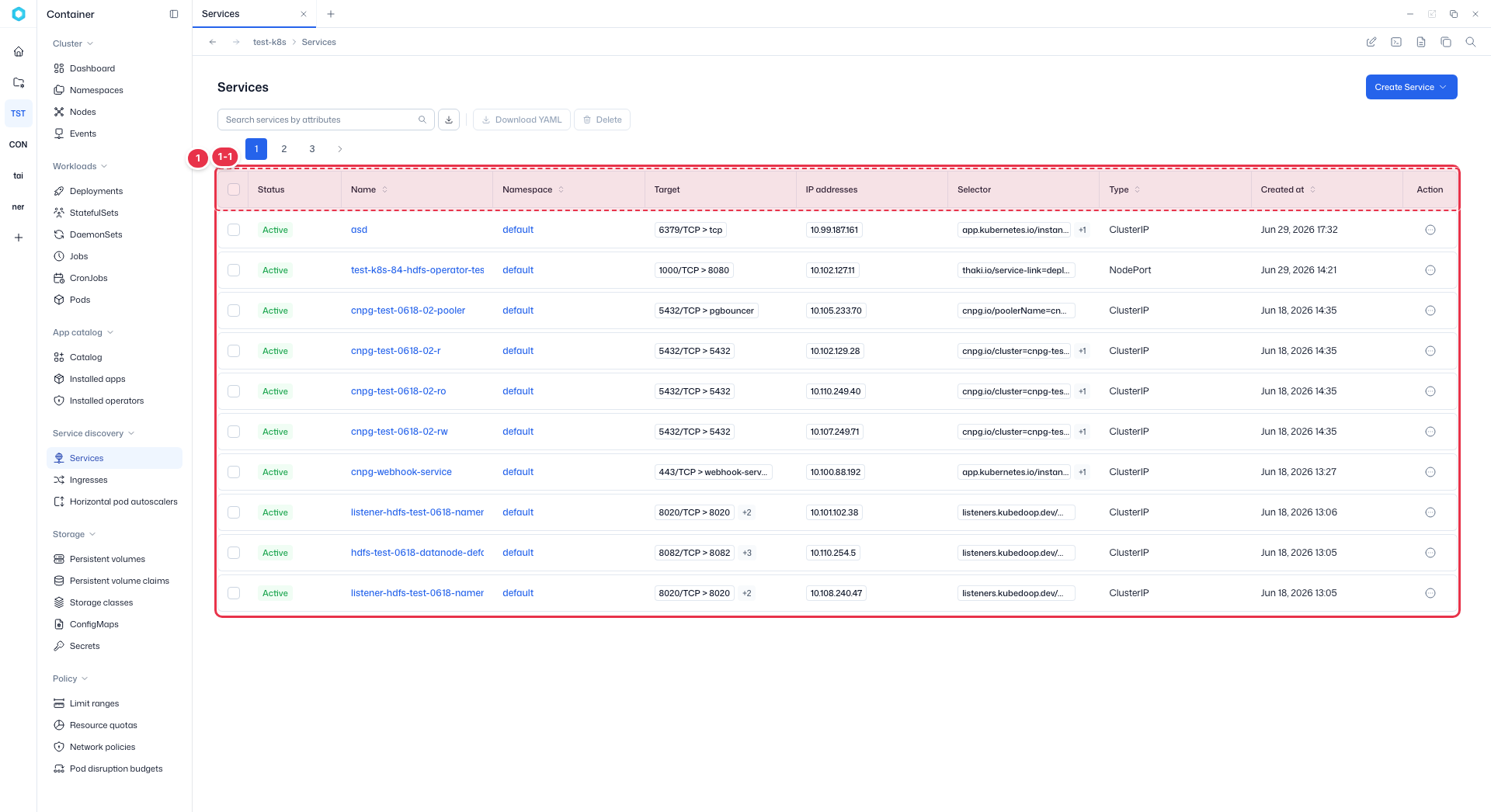Image resolution: width=1491 pixels, height=812 pixels.
Task: Collapse the Workloads section
Action: [x=80, y=166]
